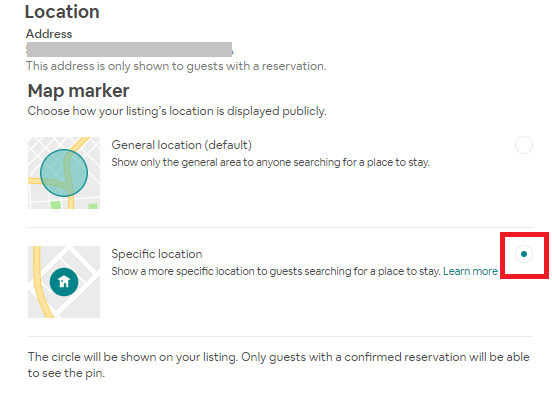Click the 'address is only shown to guests' note
The width and height of the screenshot is (552, 398).
pyautogui.click(x=176, y=66)
